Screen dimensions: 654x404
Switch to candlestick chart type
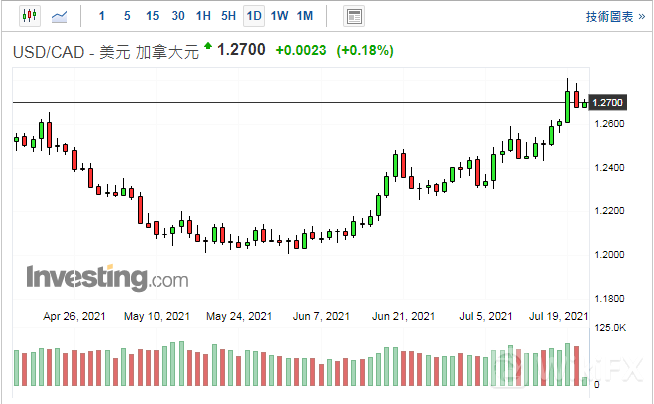(x=29, y=16)
